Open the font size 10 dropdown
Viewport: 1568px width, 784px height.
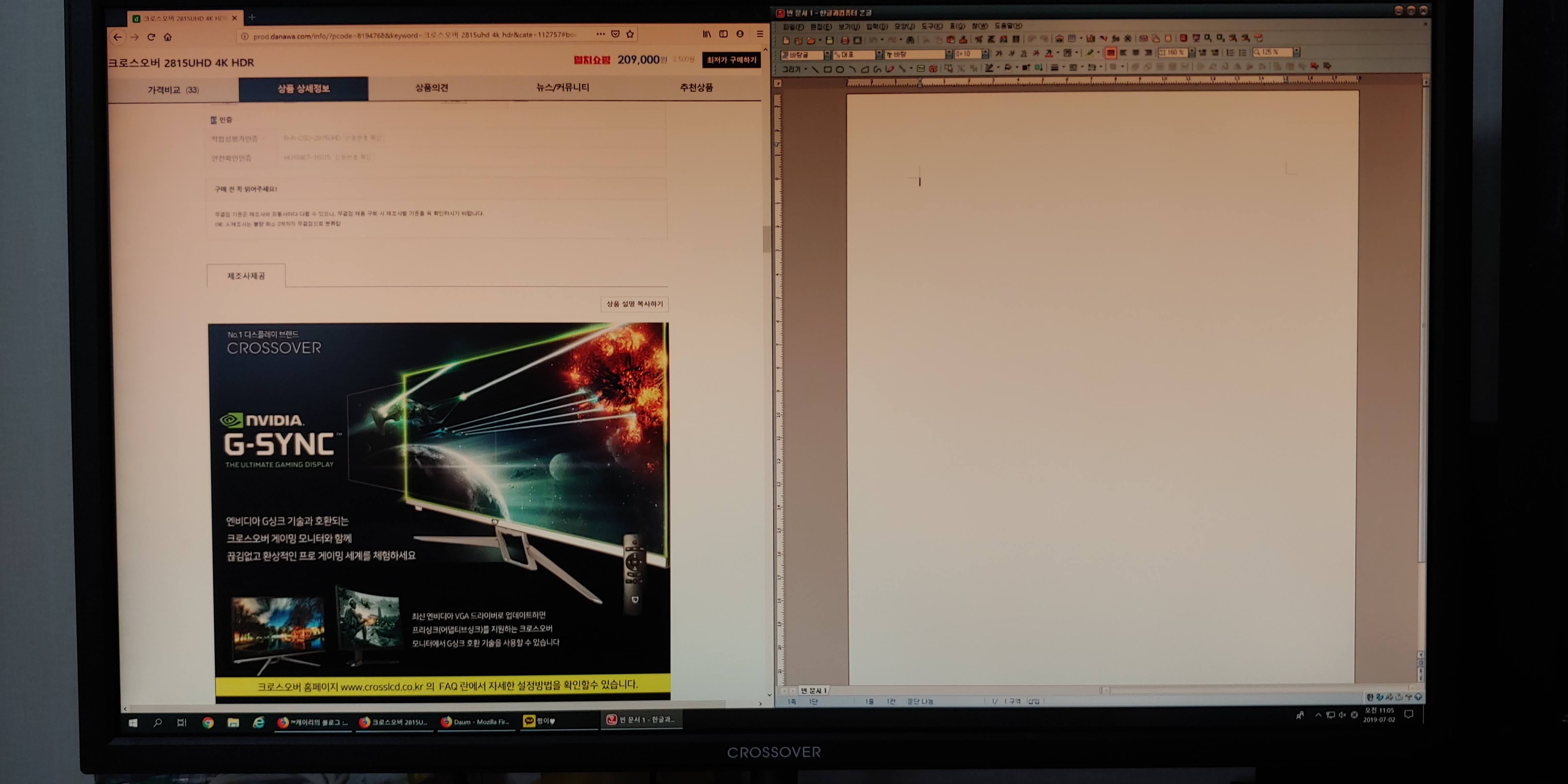coord(985,54)
